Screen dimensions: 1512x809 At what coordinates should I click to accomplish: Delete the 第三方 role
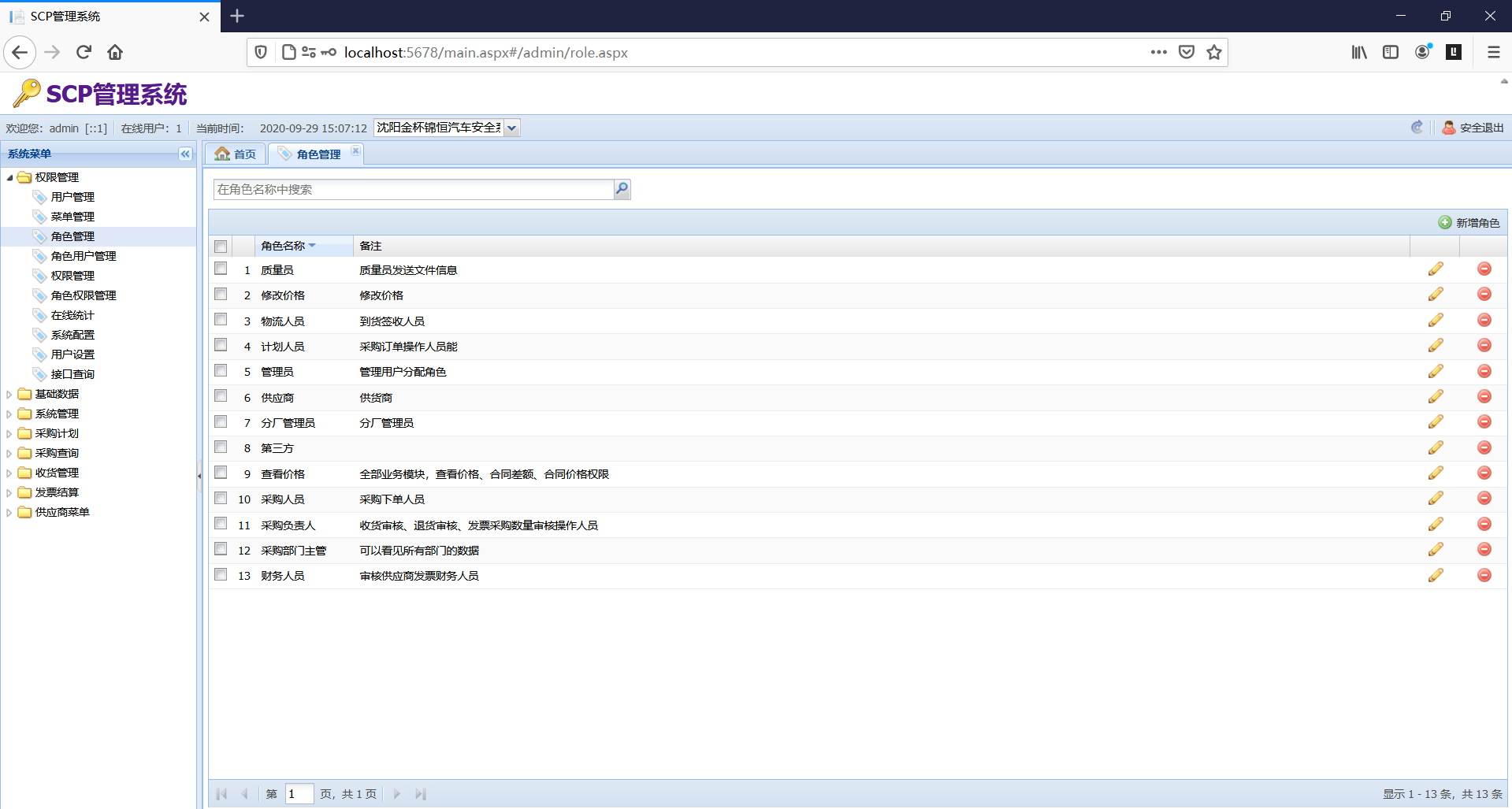coord(1484,447)
